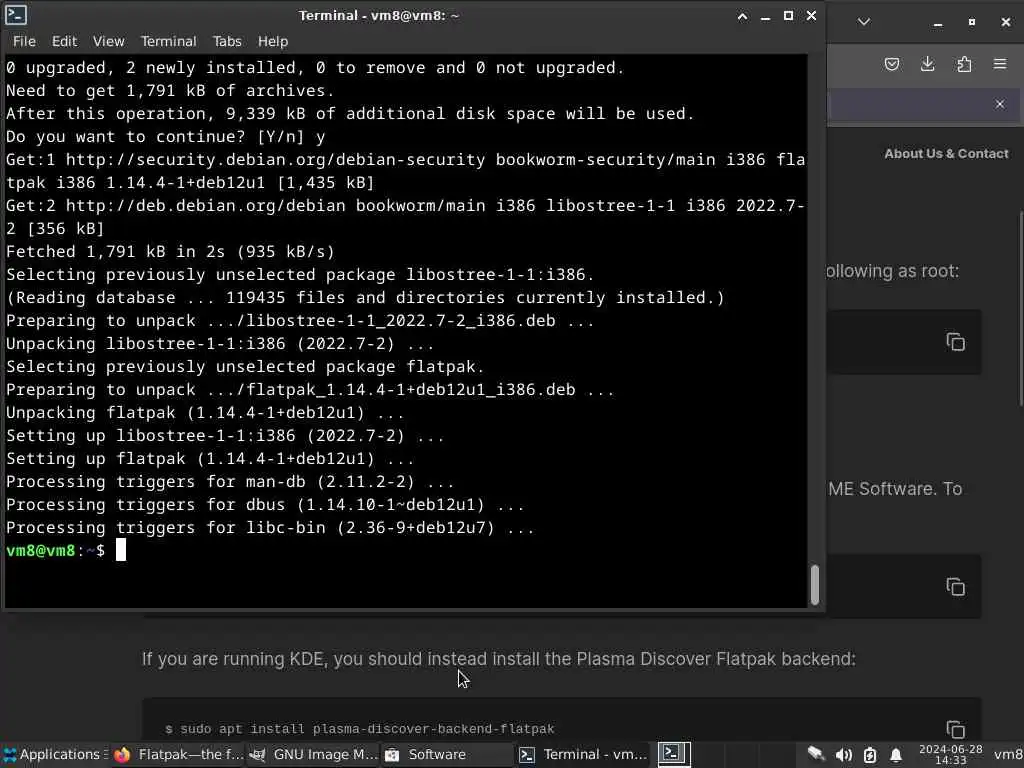Switch to Software window in taskbar

[x=447, y=754]
